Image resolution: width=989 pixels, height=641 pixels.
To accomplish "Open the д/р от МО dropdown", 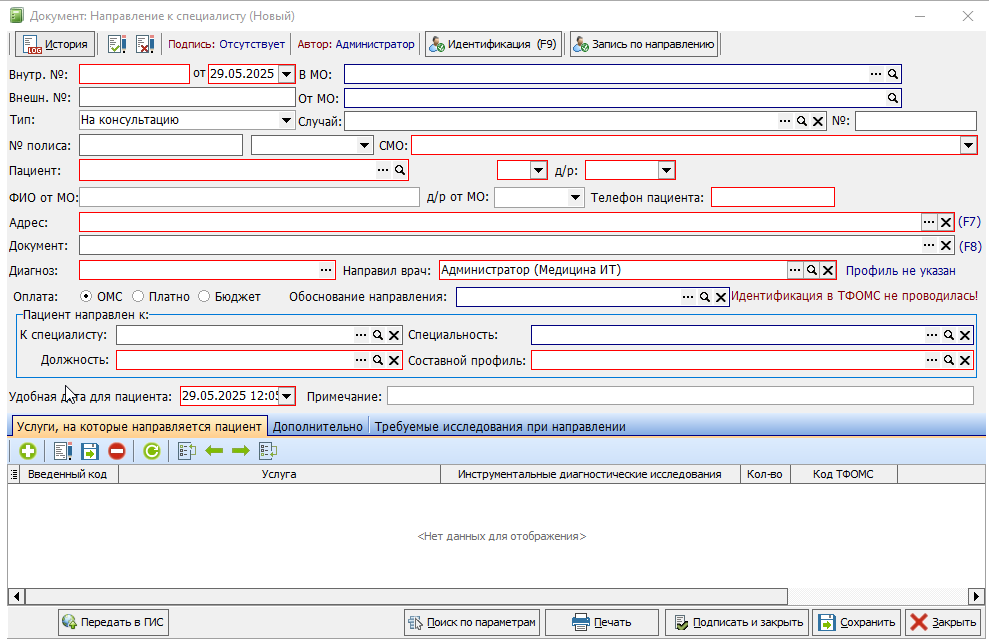I will pyautogui.click(x=575, y=197).
